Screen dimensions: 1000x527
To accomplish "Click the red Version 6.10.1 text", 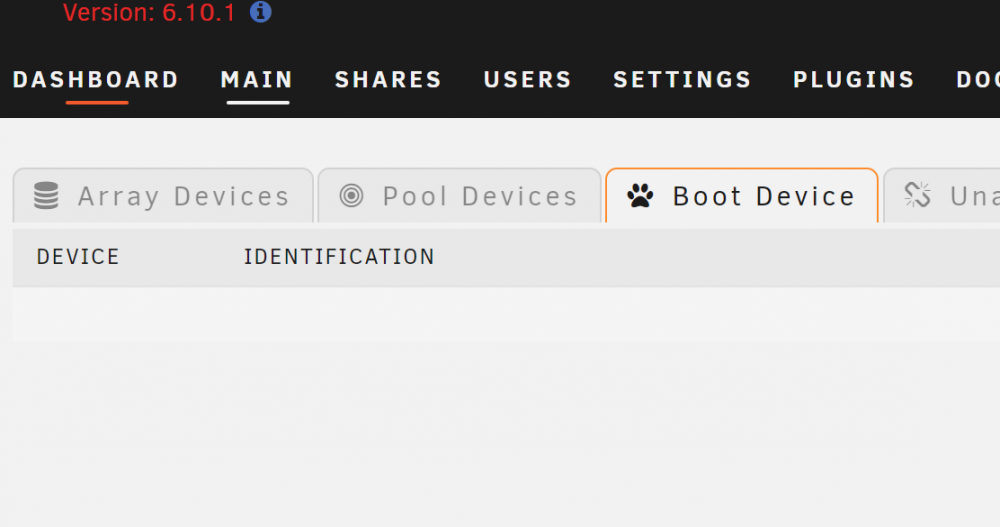I will (149, 12).
